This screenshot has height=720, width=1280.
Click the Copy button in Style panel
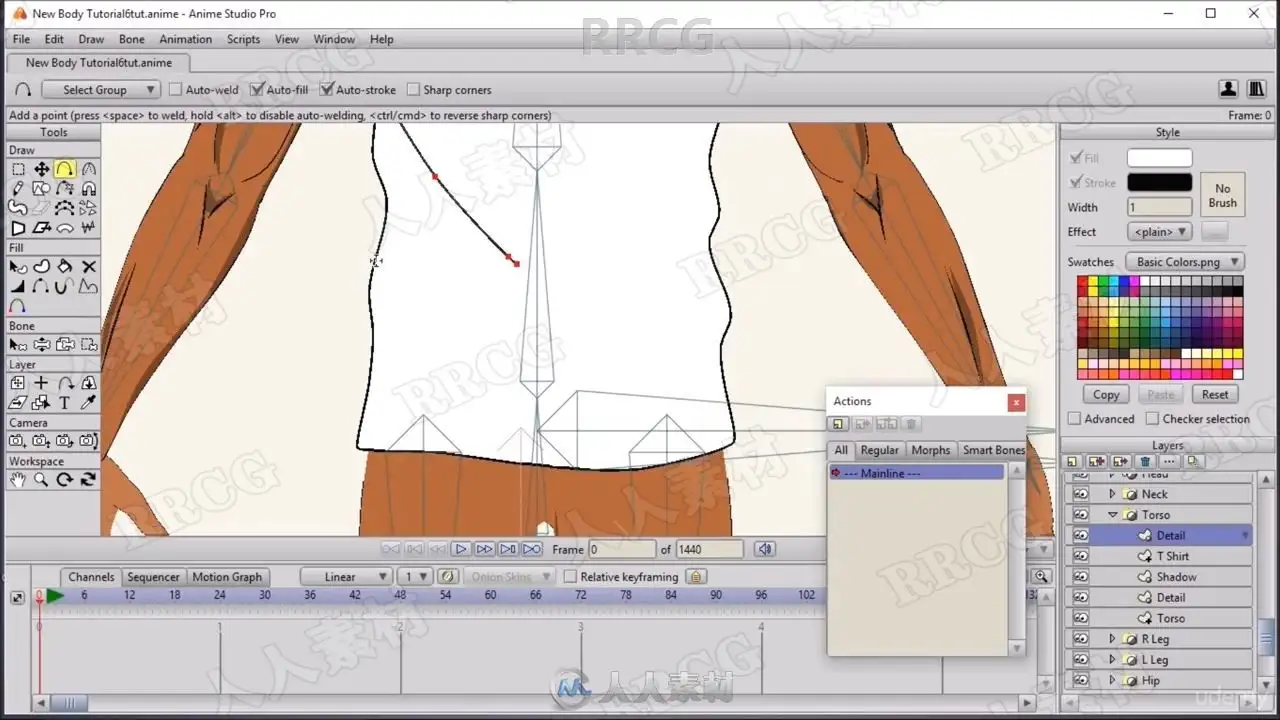tap(1106, 394)
